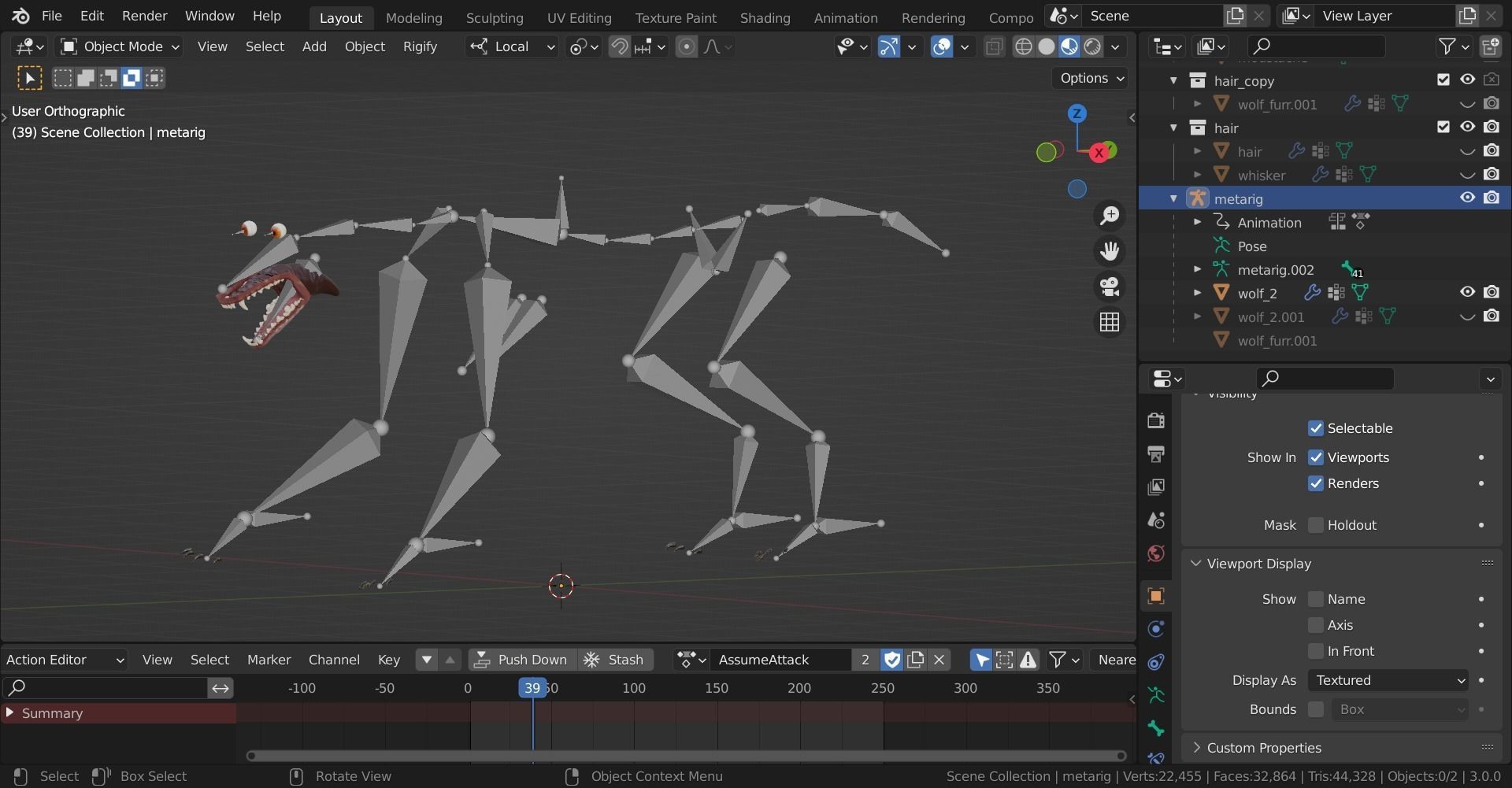Click the Z axis on navigation gizmo
The height and width of the screenshot is (788, 1512).
1077,113
